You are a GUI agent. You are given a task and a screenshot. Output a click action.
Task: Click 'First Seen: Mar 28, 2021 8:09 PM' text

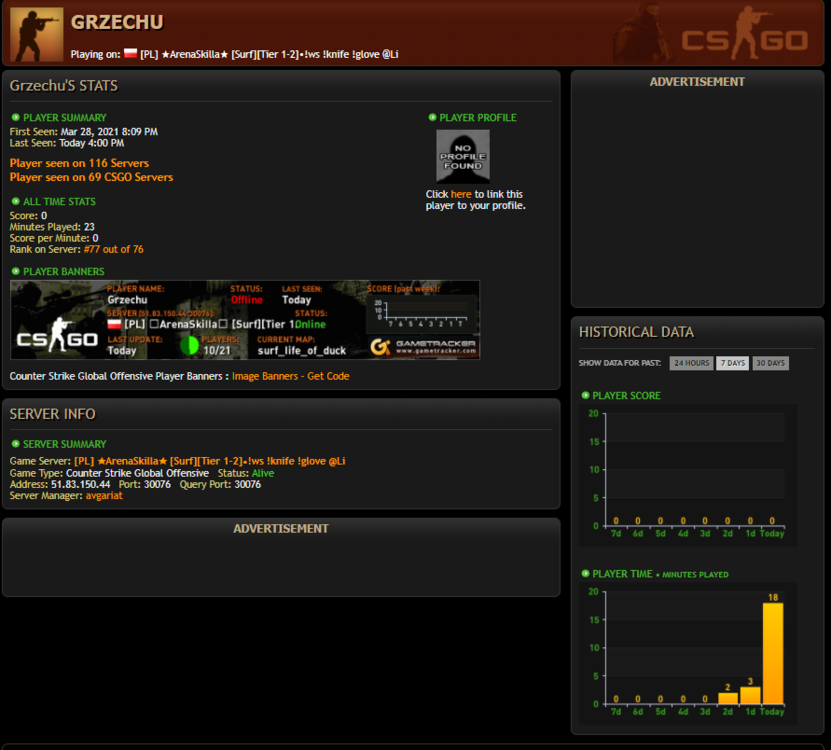coord(84,131)
